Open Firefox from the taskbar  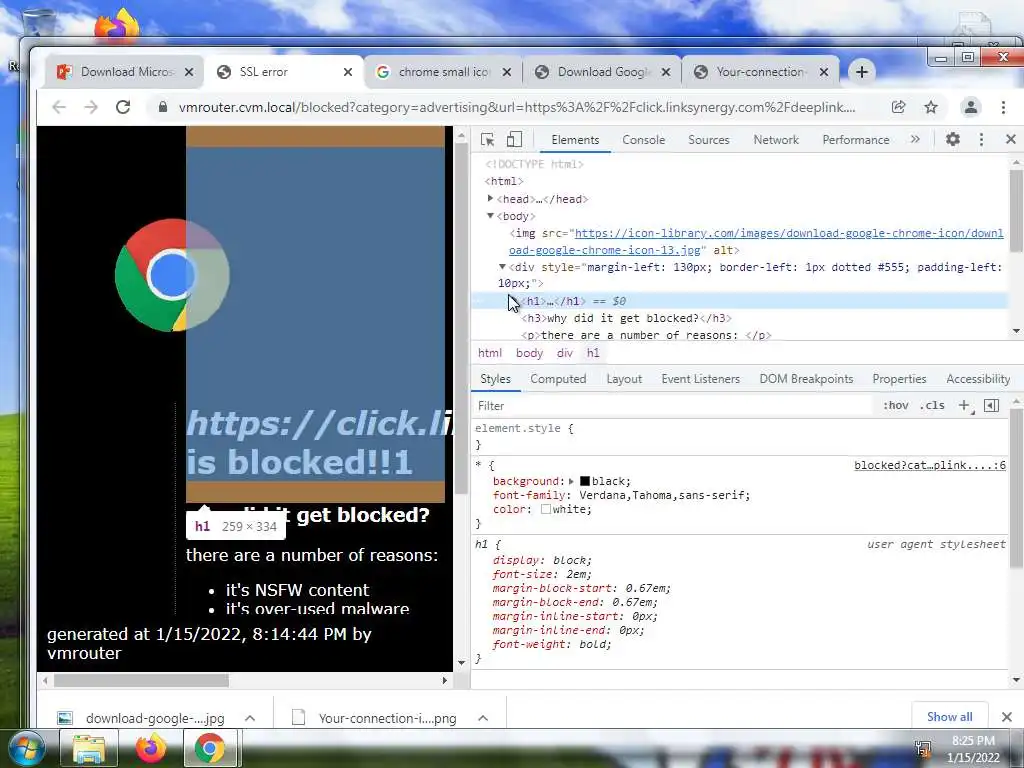pos(150,749)
